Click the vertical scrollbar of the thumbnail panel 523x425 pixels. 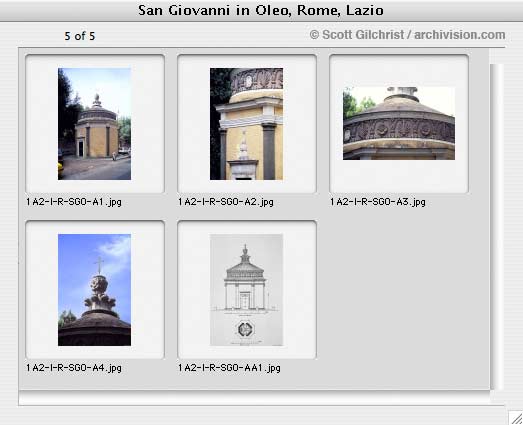tap(496, 227)
